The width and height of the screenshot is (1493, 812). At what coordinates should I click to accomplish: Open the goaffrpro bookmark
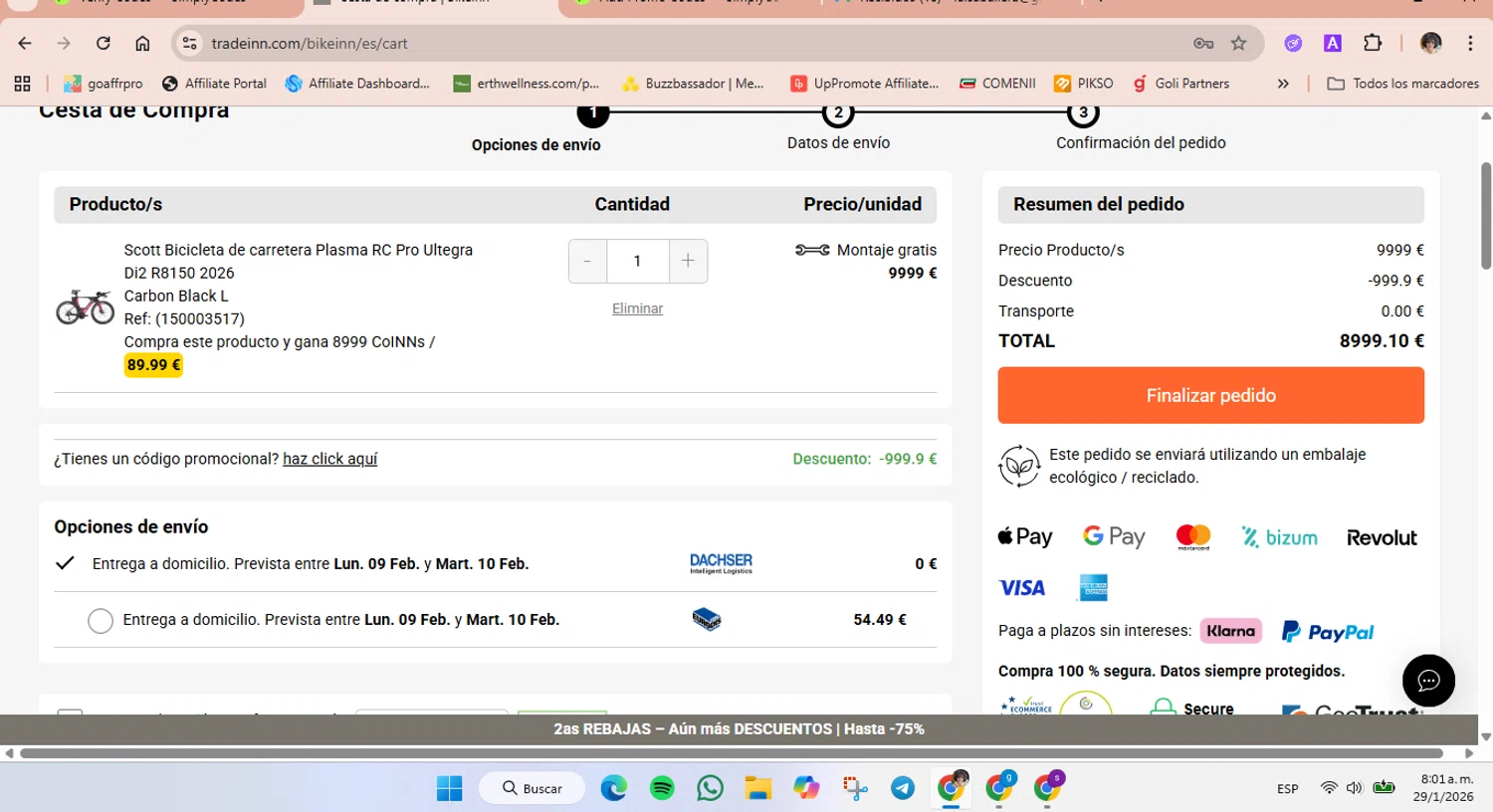coord(104,84)
